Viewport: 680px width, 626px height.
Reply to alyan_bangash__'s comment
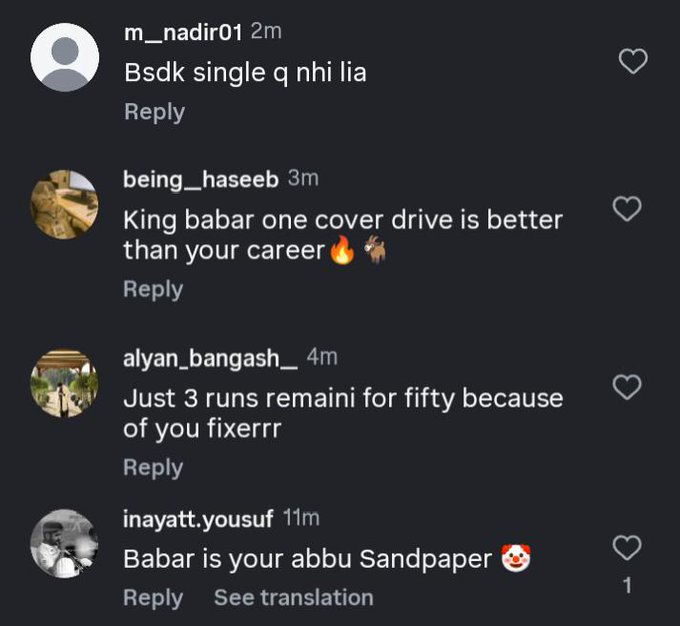coord(154,467)
